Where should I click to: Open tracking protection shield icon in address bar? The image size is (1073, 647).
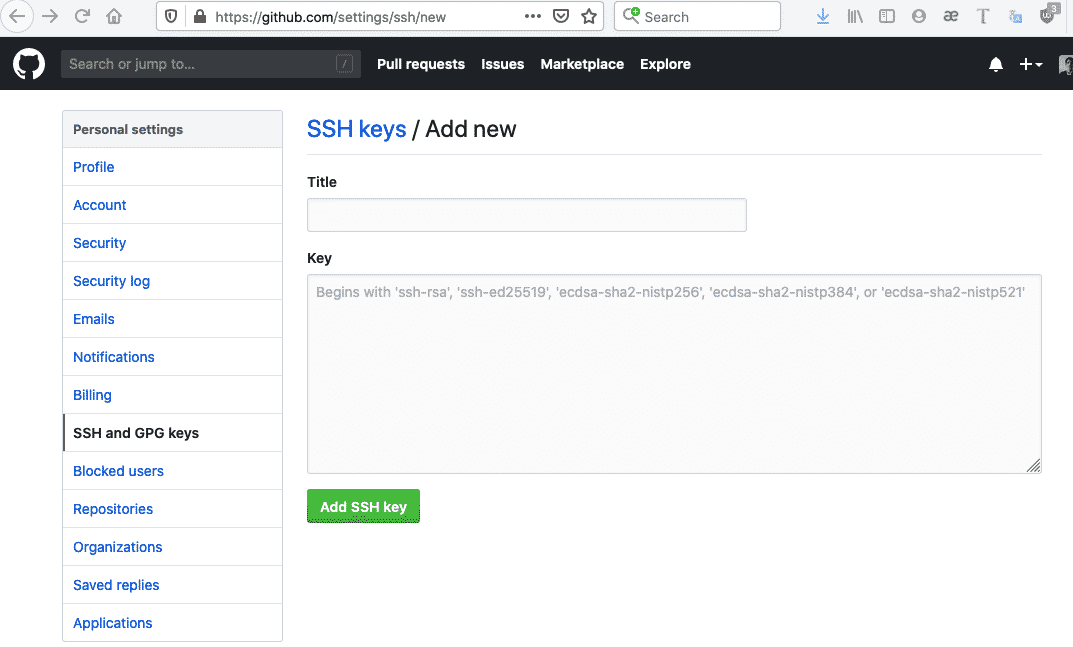171,16
